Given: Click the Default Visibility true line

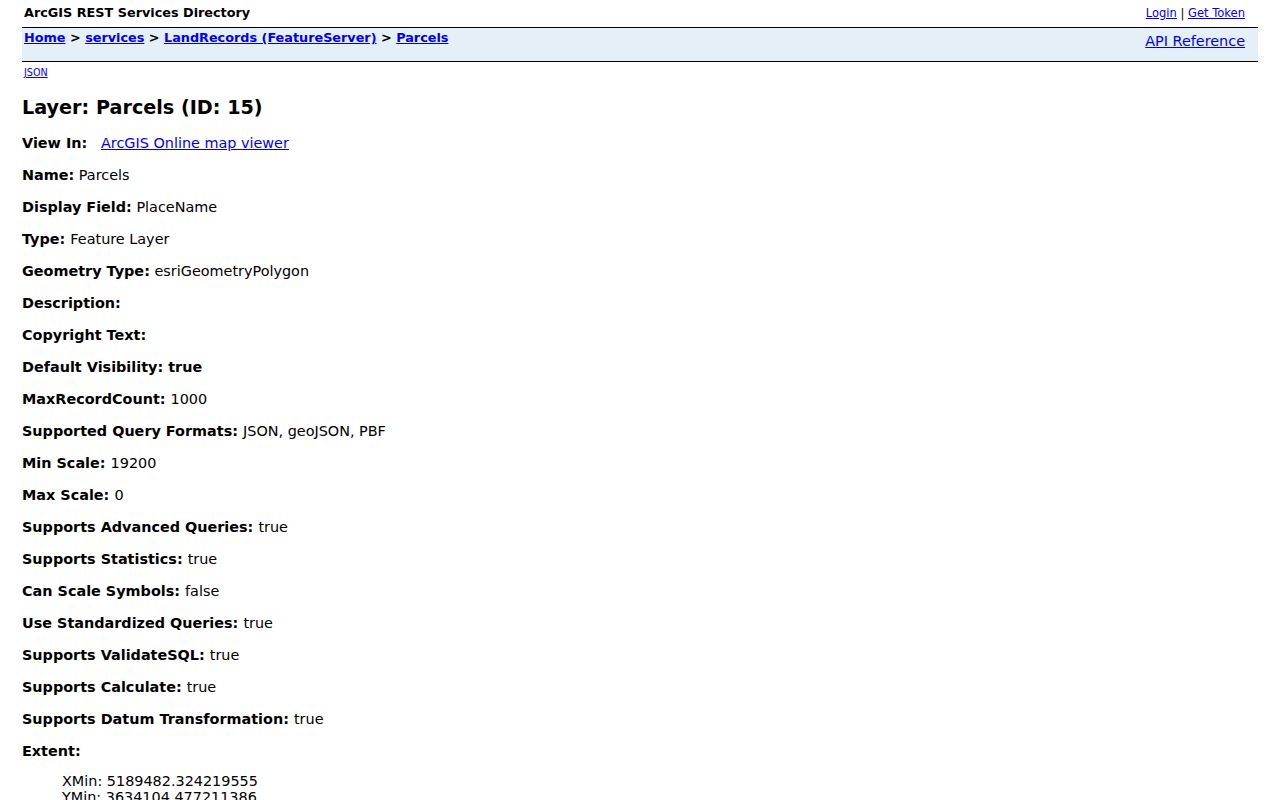Looking at the screenshot, I should click(x=112, y=367).
